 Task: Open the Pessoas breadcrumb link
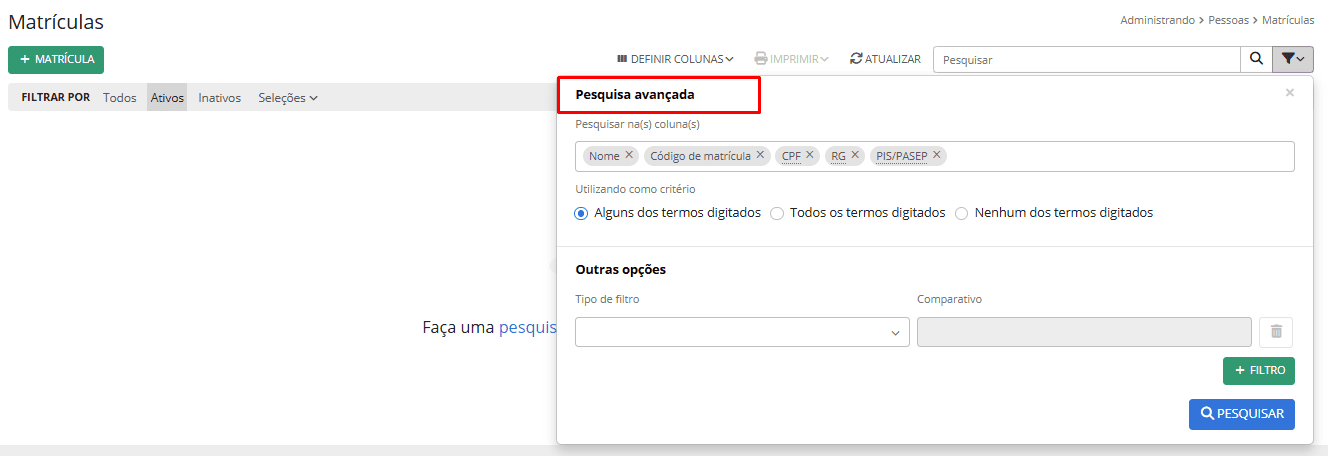(x=1230, y=20)
